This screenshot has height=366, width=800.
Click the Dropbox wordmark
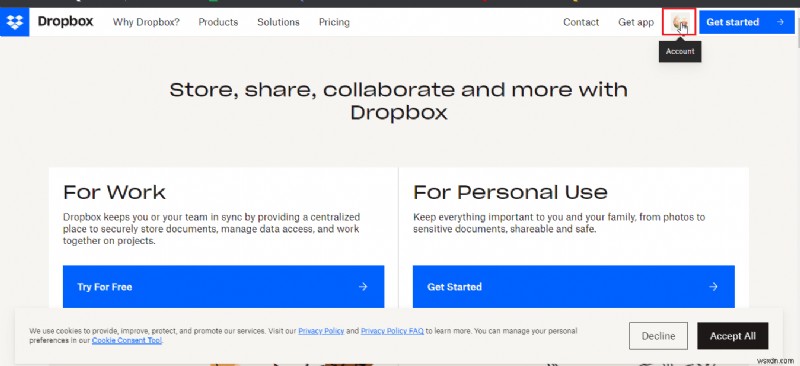pyautogui.click(x=65, y=21)
